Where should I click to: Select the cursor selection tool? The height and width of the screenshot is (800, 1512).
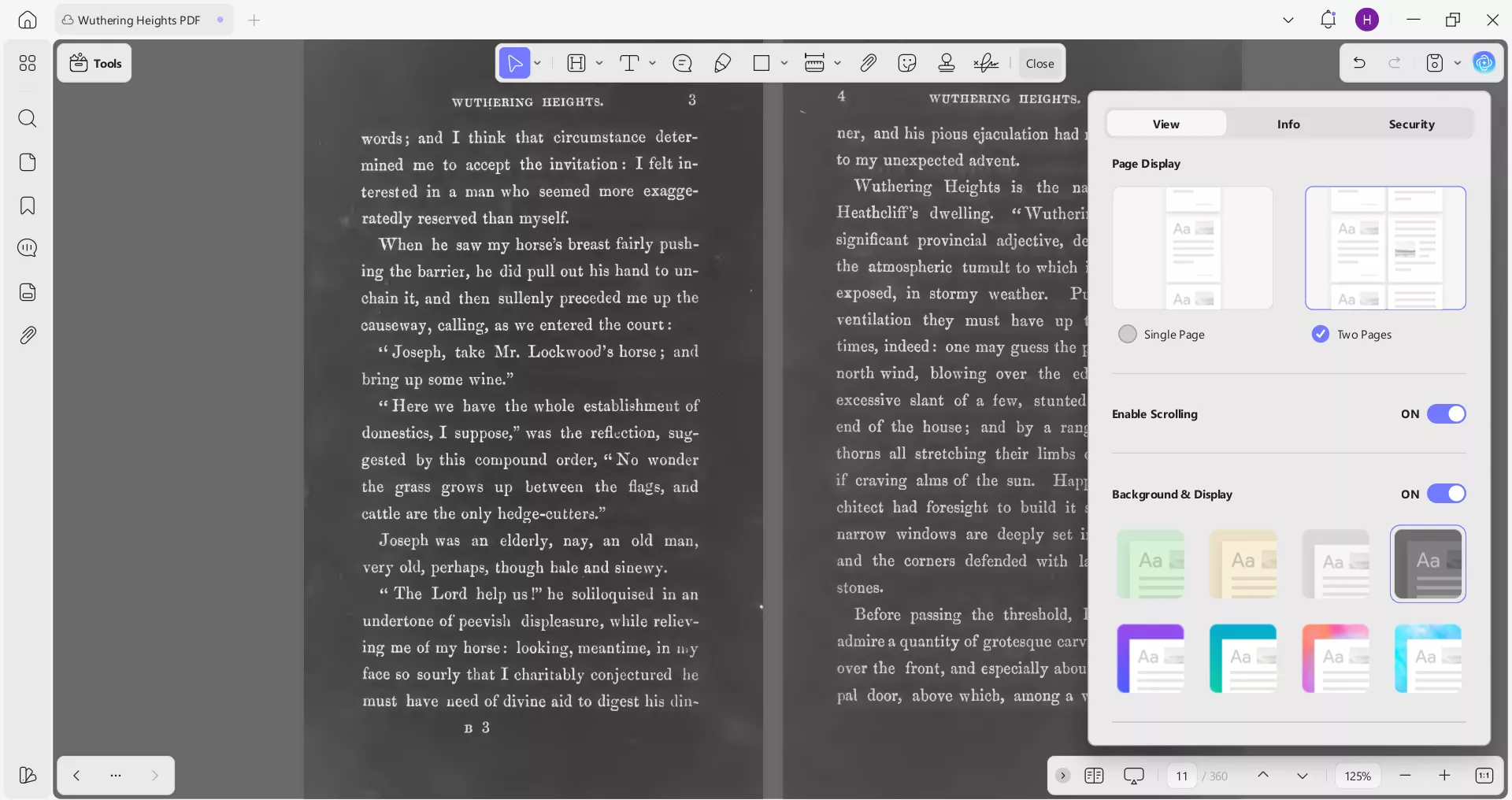(x=515, y=63)
